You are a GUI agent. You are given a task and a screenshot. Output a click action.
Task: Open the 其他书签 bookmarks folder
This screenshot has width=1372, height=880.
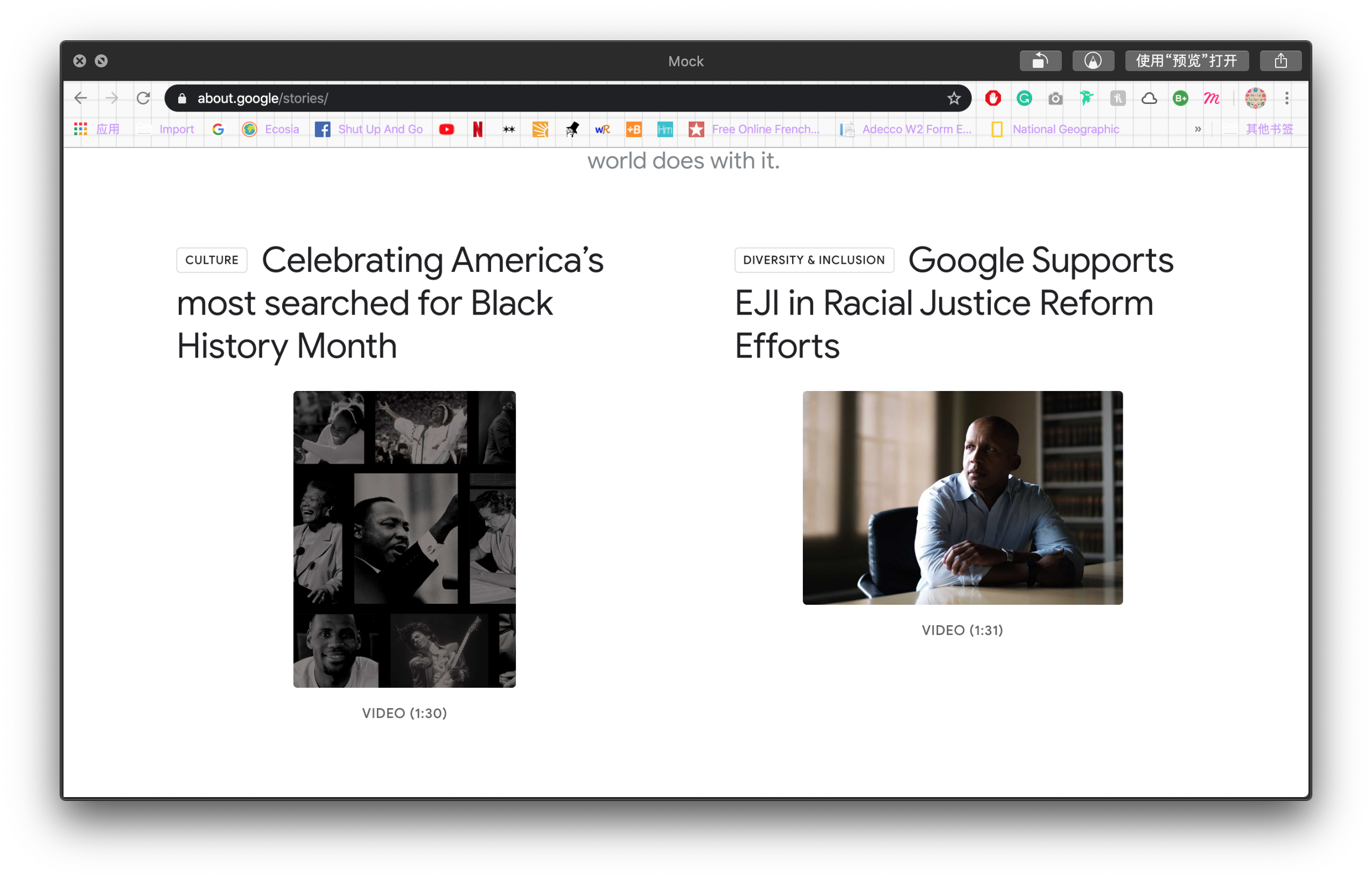click(1268, 130)
